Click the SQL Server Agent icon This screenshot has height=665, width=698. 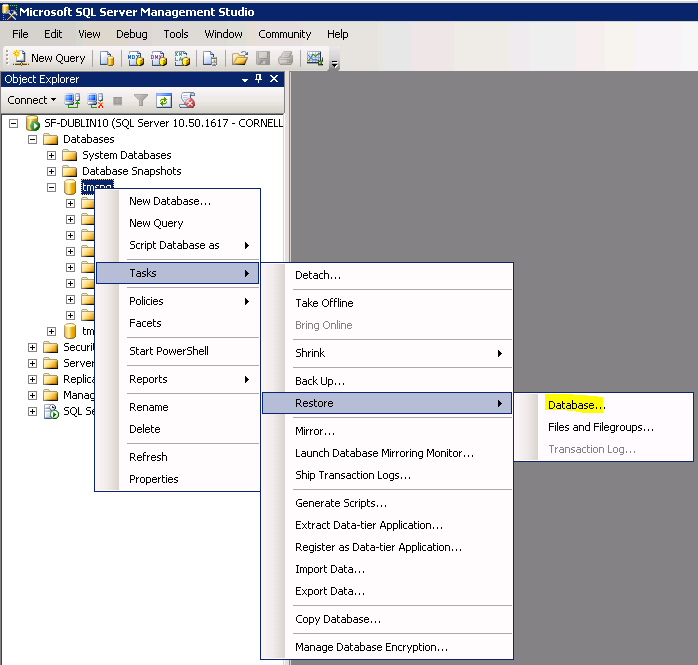(51, 411)
